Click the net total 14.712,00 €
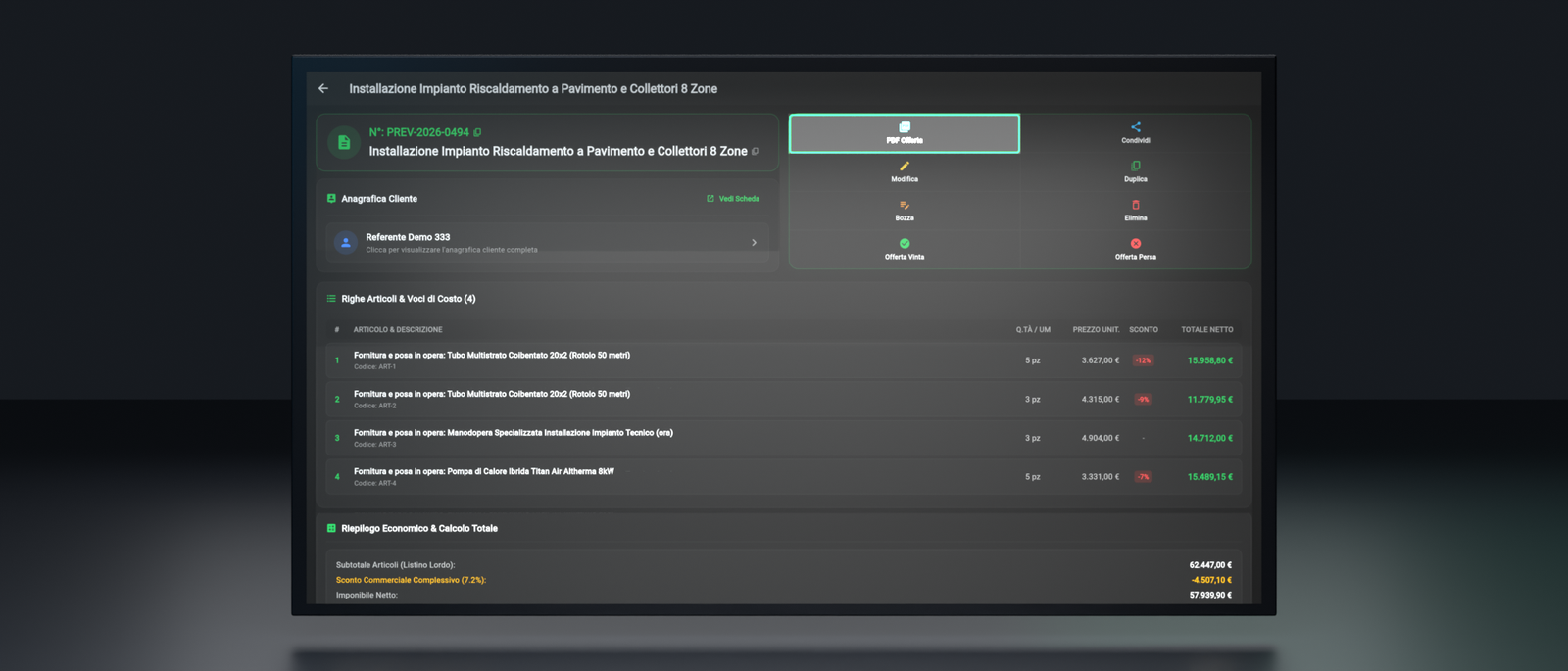This screenshot has width=1568, height=671. (x=1210, y=438)
